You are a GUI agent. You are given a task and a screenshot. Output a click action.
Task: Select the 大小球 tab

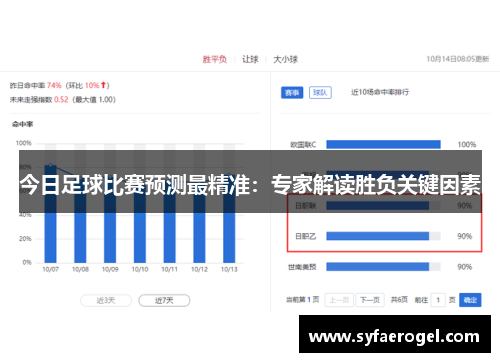tap(285, 59)
